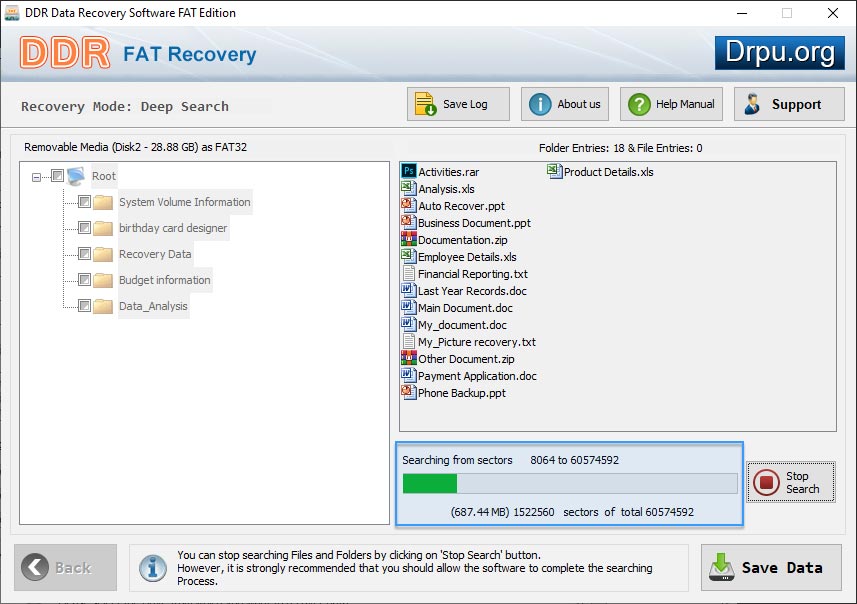Check the Recovery Data checkbox
The width and height of the screenshot is (857, 604).
click(x=84, y=254)
